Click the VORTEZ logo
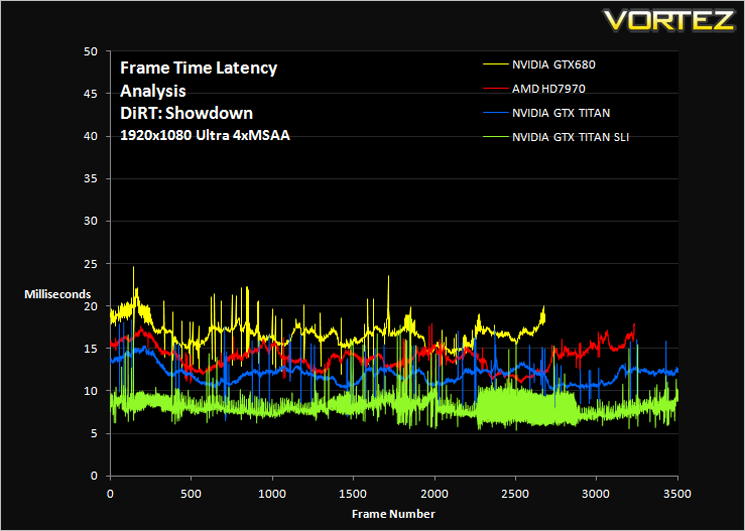Image resolution: width=745 pixels, height=531 pixels. point(669,20)
